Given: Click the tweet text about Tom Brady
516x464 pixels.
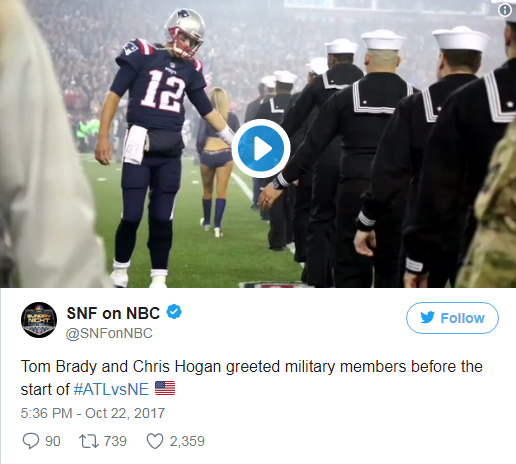Looking at the screenshot, I should click(x=252, y=378).
